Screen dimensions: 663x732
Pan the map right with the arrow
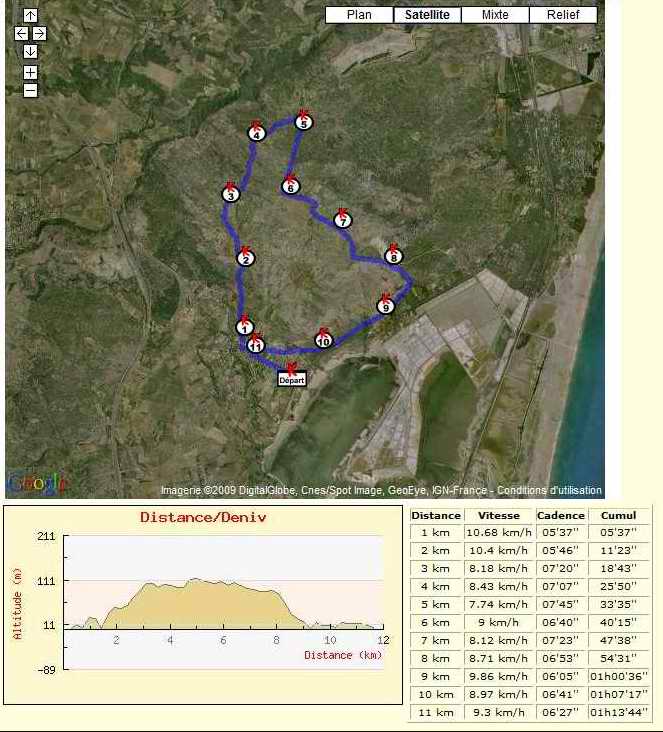[x=40, y=34]
